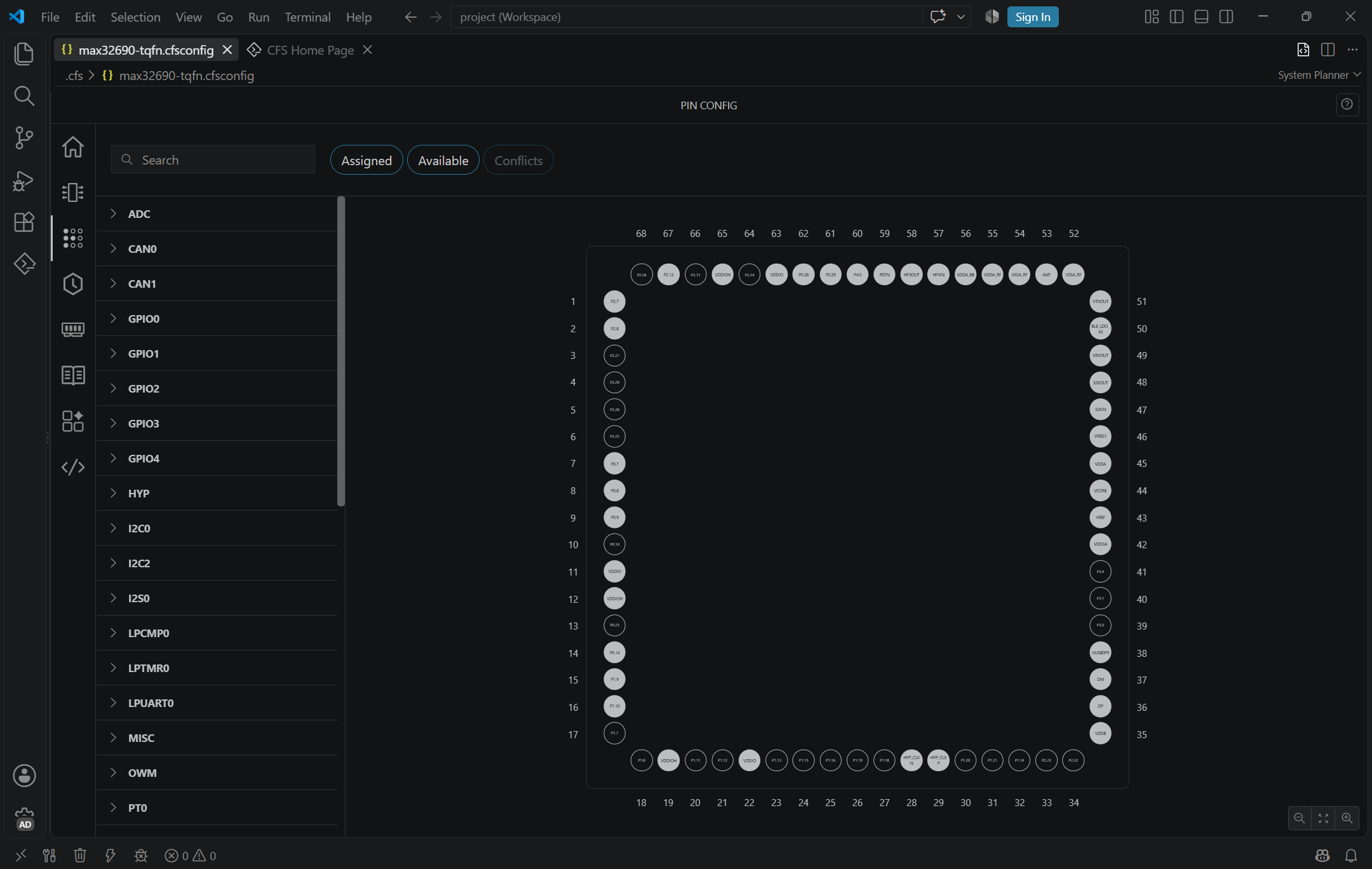Open the Terminal menu
The image size is (1372, 869).
click(307, 17)
